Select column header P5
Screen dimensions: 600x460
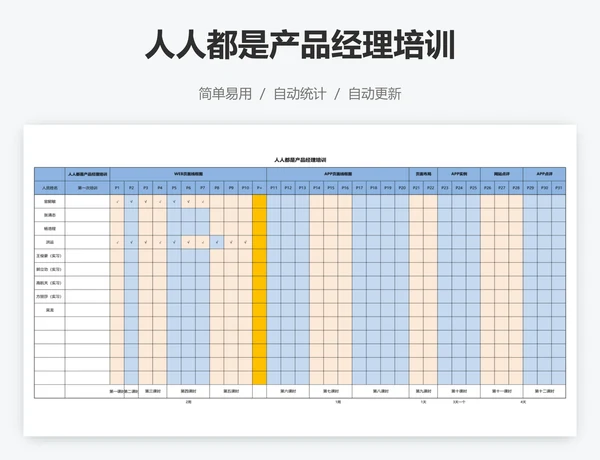[174, 188]
